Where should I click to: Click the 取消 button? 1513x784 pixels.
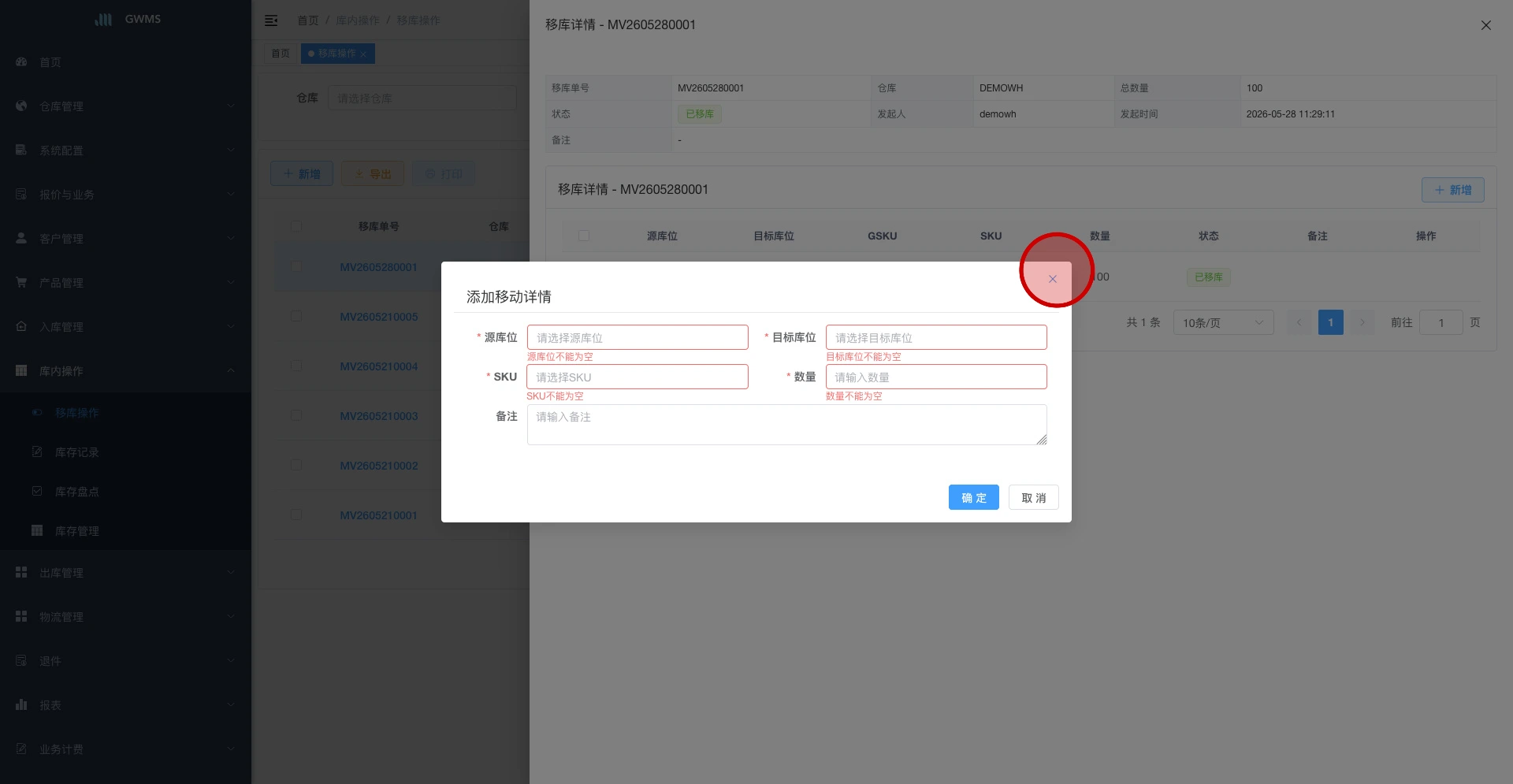click(x=1034, y=497)
